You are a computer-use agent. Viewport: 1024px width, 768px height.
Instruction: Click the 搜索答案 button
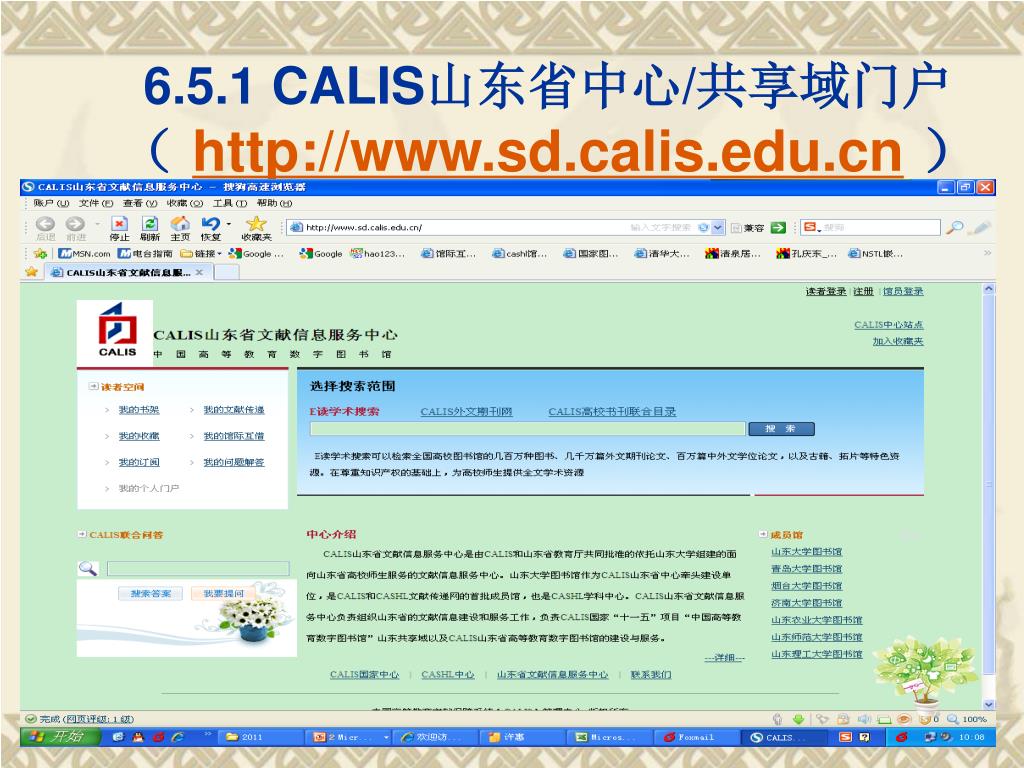point(150,593)
